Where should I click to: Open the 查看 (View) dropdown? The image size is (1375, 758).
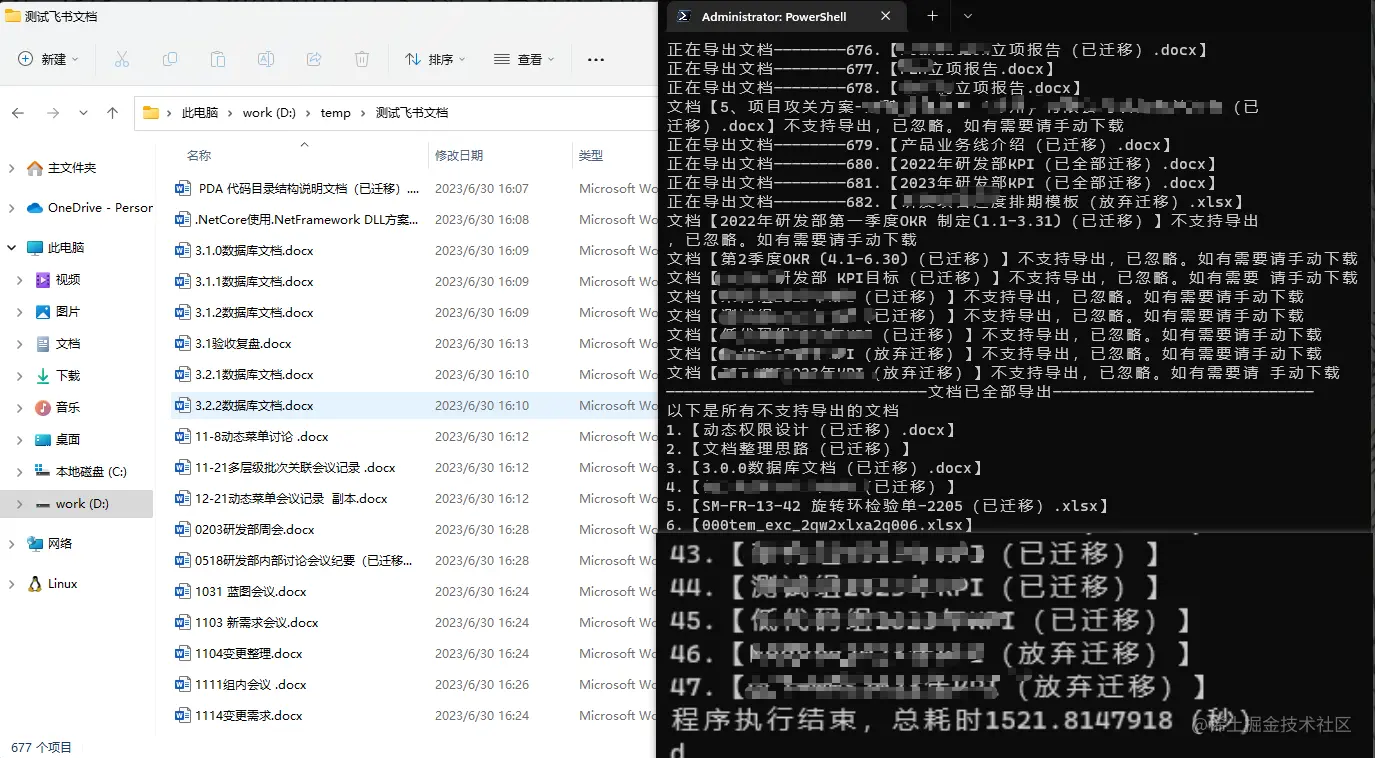524,60
